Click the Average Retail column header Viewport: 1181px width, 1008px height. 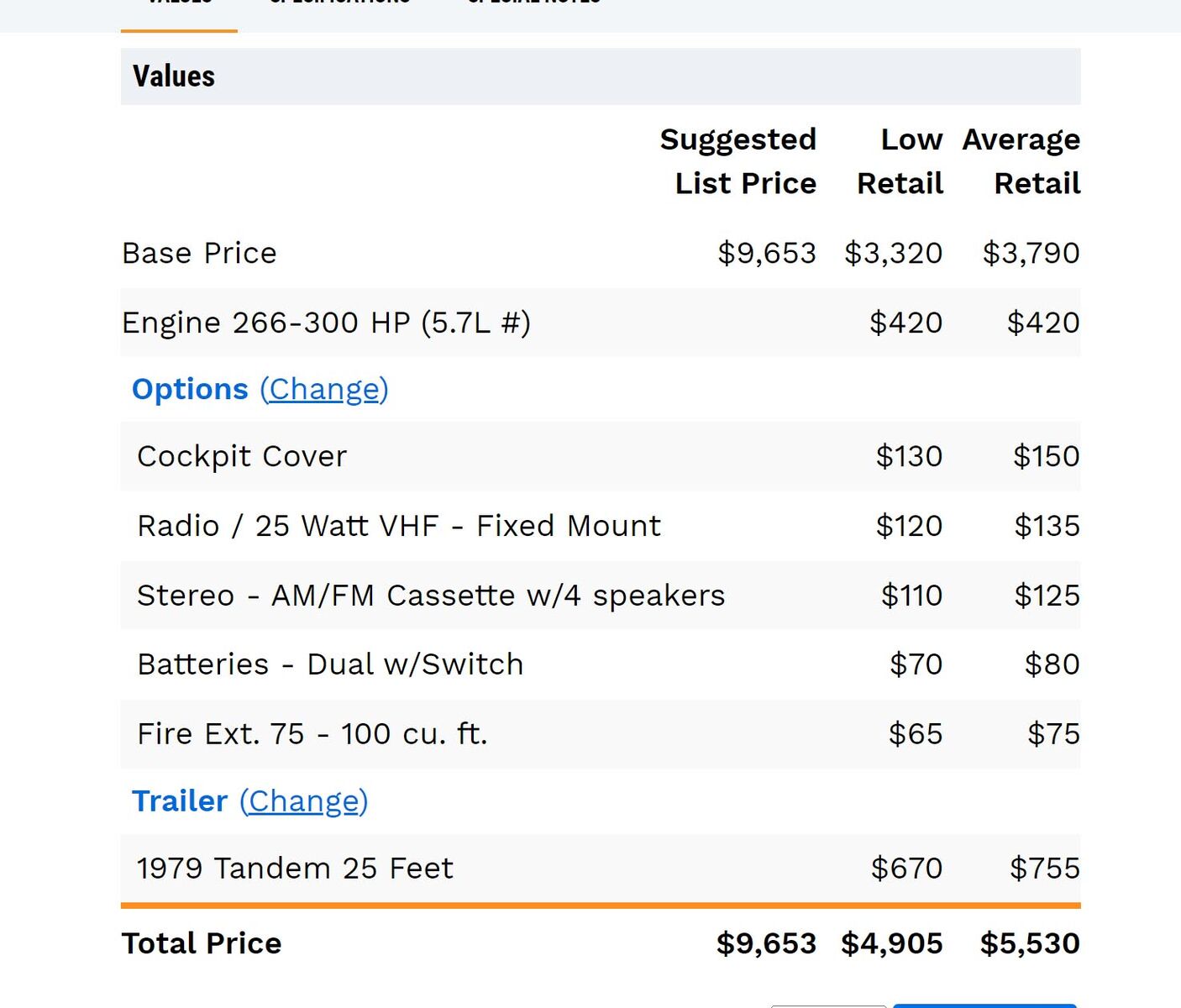click(1022, 161)
